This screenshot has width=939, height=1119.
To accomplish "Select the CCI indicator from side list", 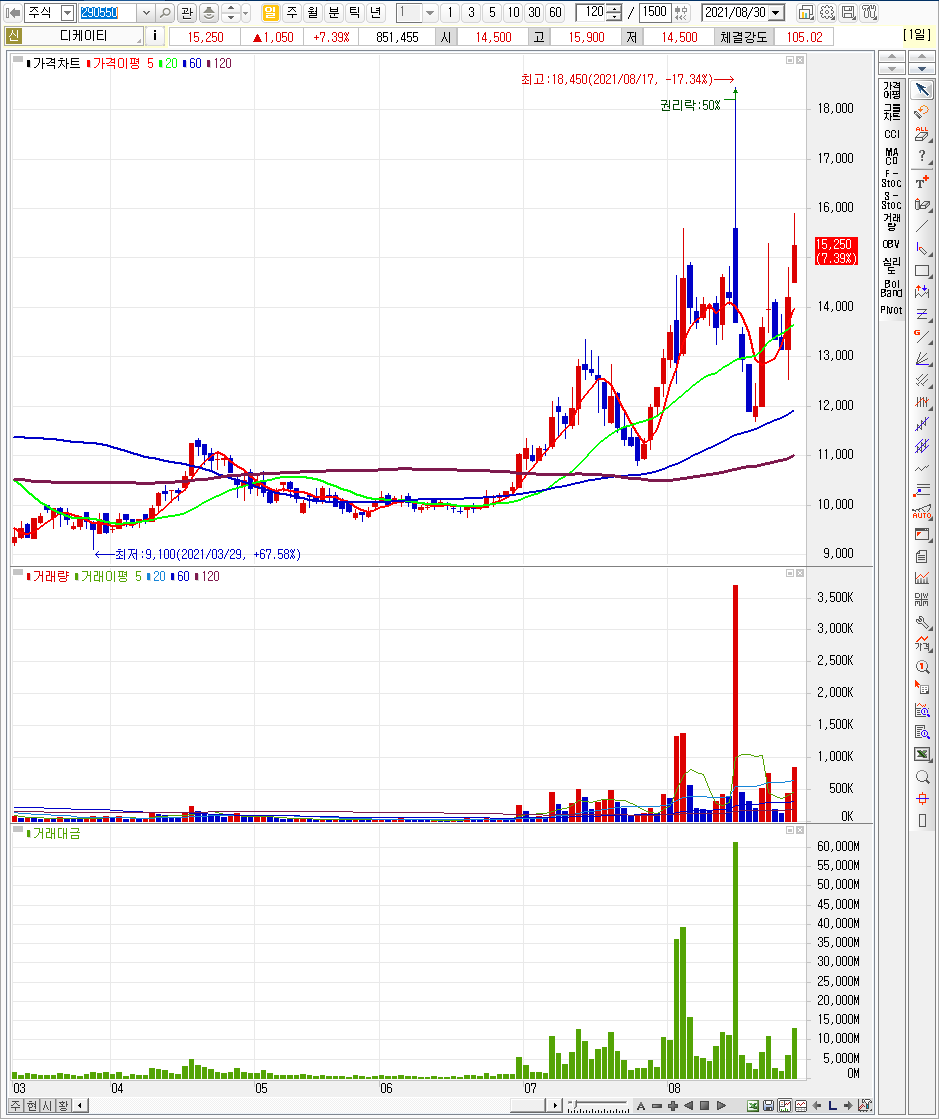I will coord(892,134).
